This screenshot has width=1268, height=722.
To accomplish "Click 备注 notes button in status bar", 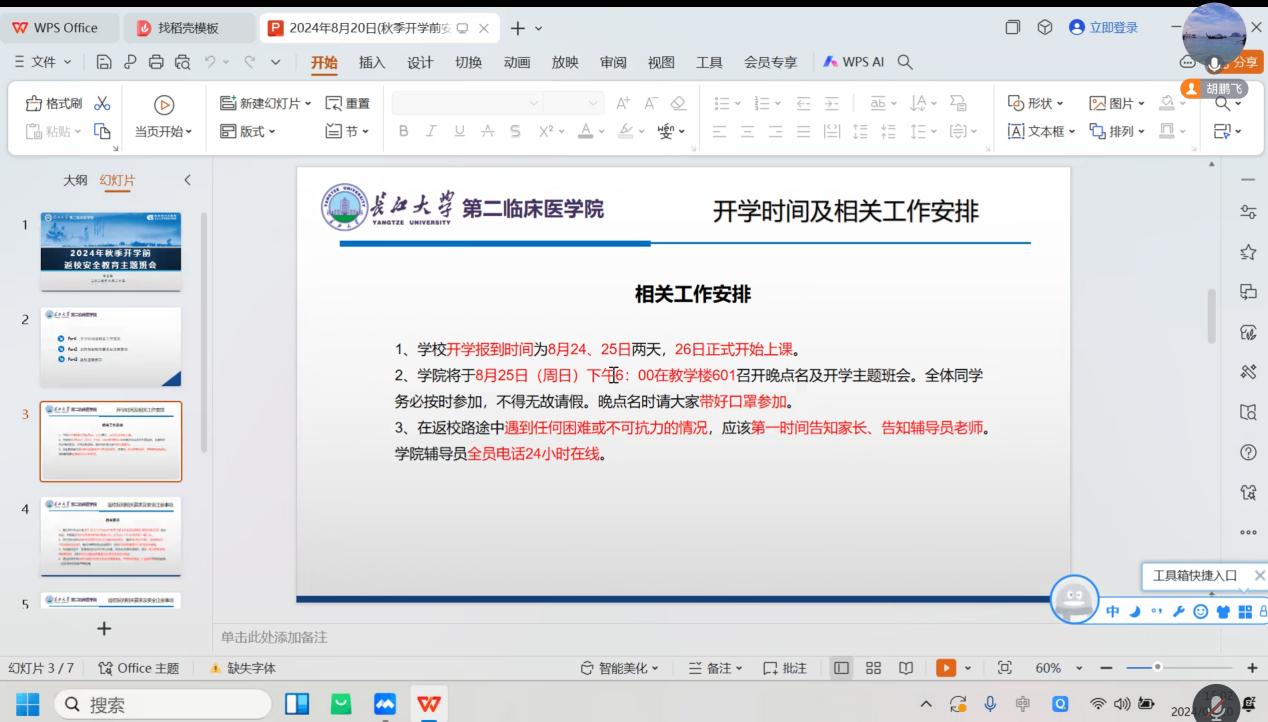I will 716,668.
